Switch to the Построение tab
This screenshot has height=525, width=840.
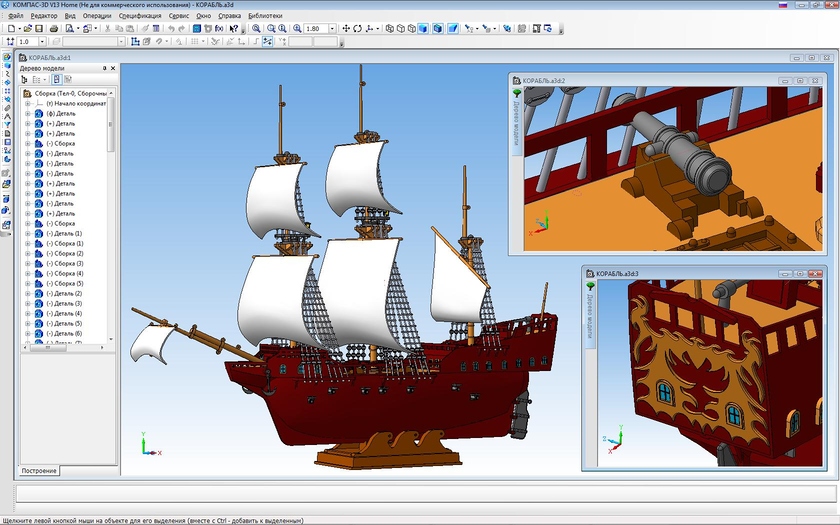(x=39, y=470)
